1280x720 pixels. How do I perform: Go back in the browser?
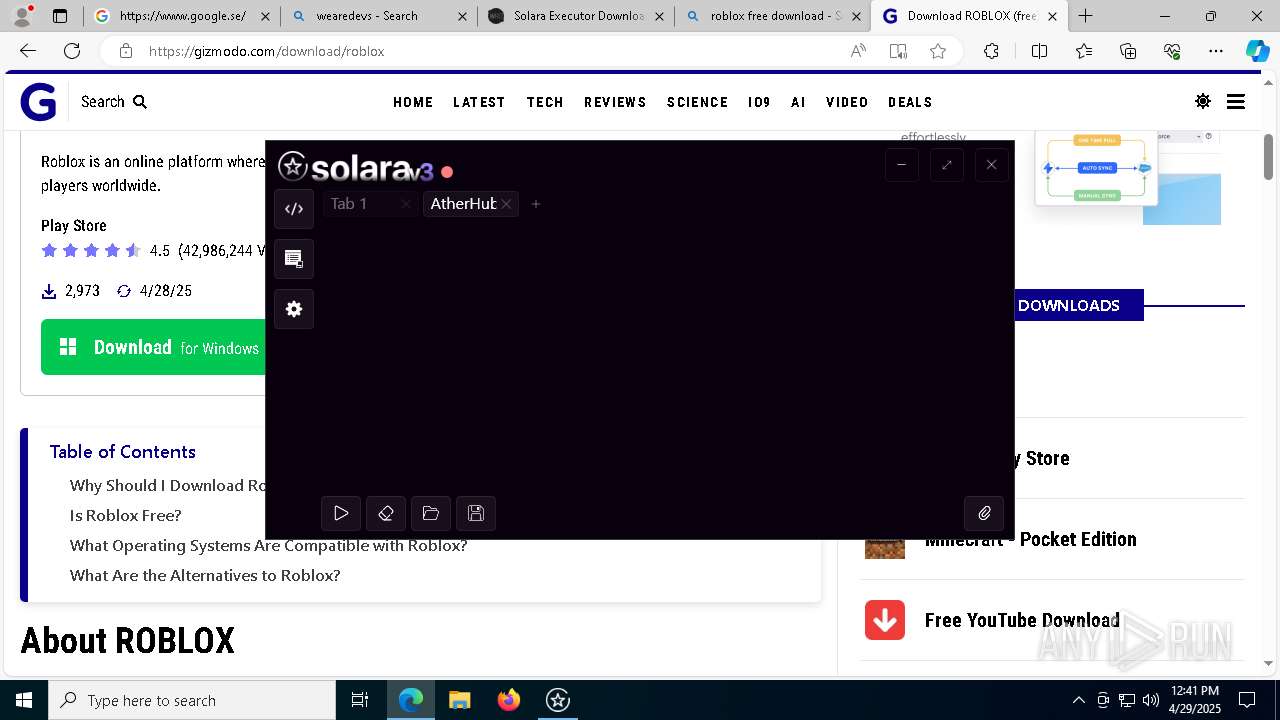click(28, 51)
